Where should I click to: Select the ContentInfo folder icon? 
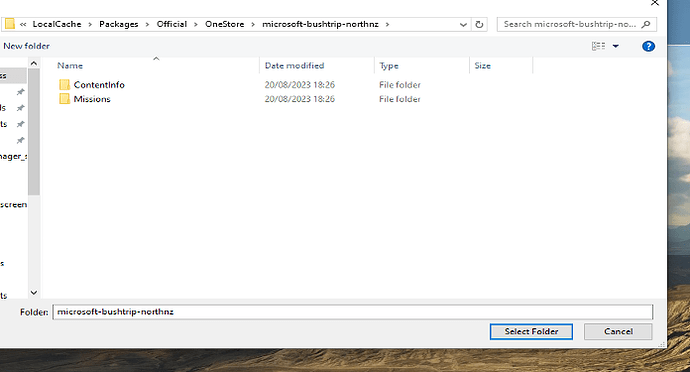point(64,85)
